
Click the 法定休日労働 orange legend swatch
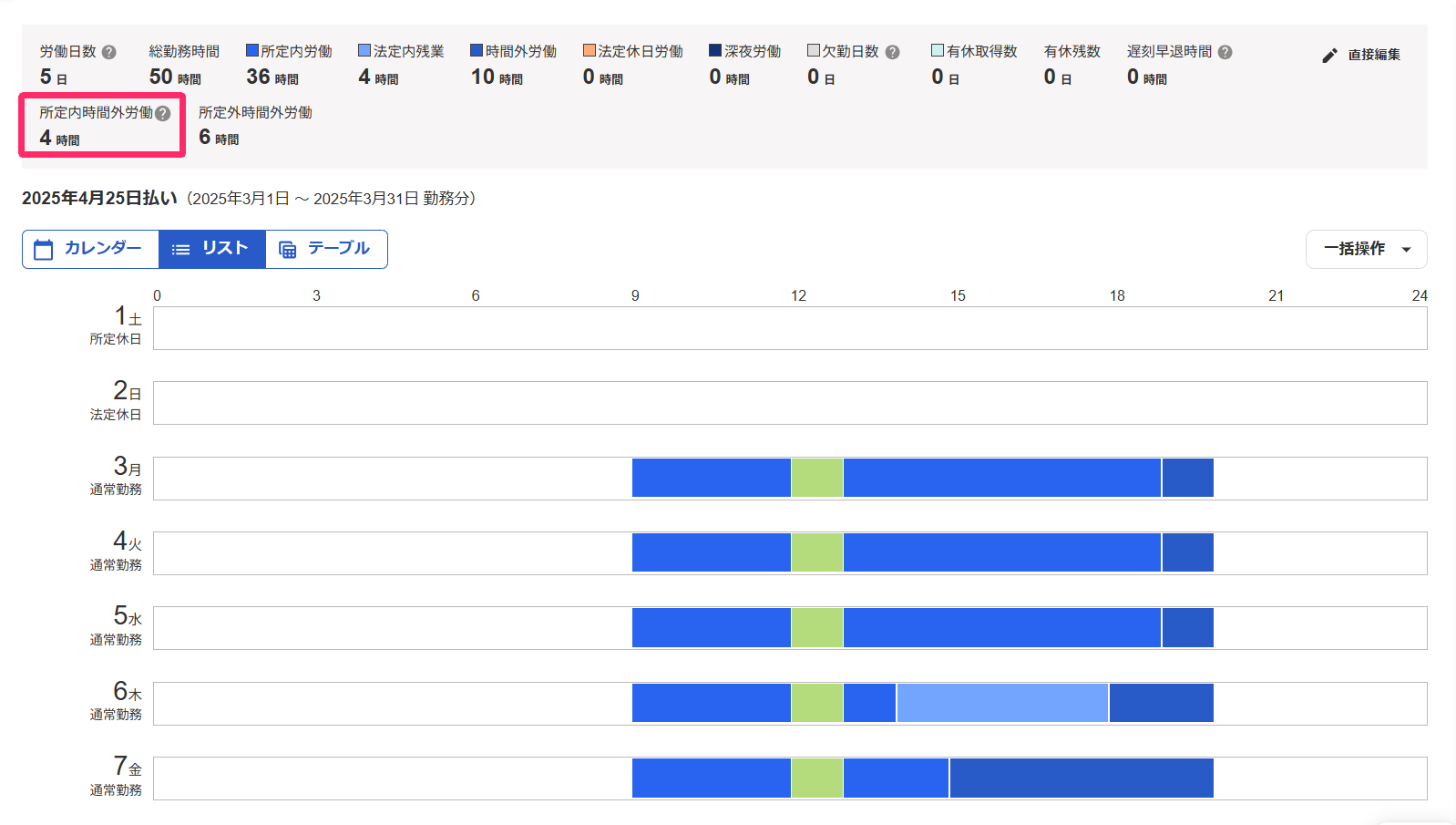[x=590, y=50]
